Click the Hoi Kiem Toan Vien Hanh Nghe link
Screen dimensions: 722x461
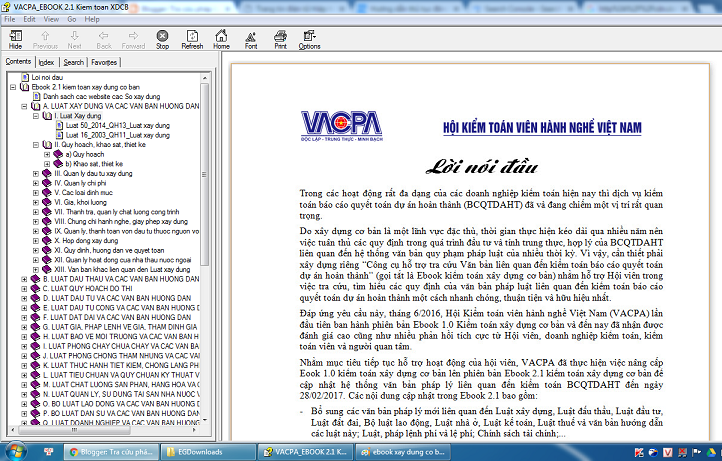542,128
